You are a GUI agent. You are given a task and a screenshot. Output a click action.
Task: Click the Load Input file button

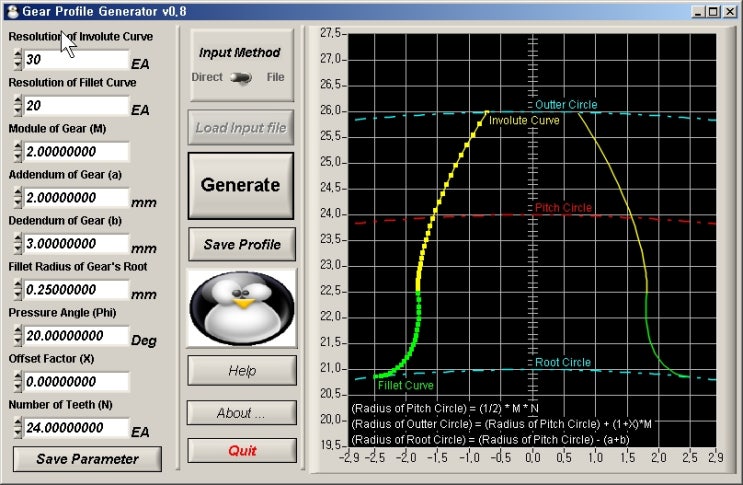click(x=241, y=127)
